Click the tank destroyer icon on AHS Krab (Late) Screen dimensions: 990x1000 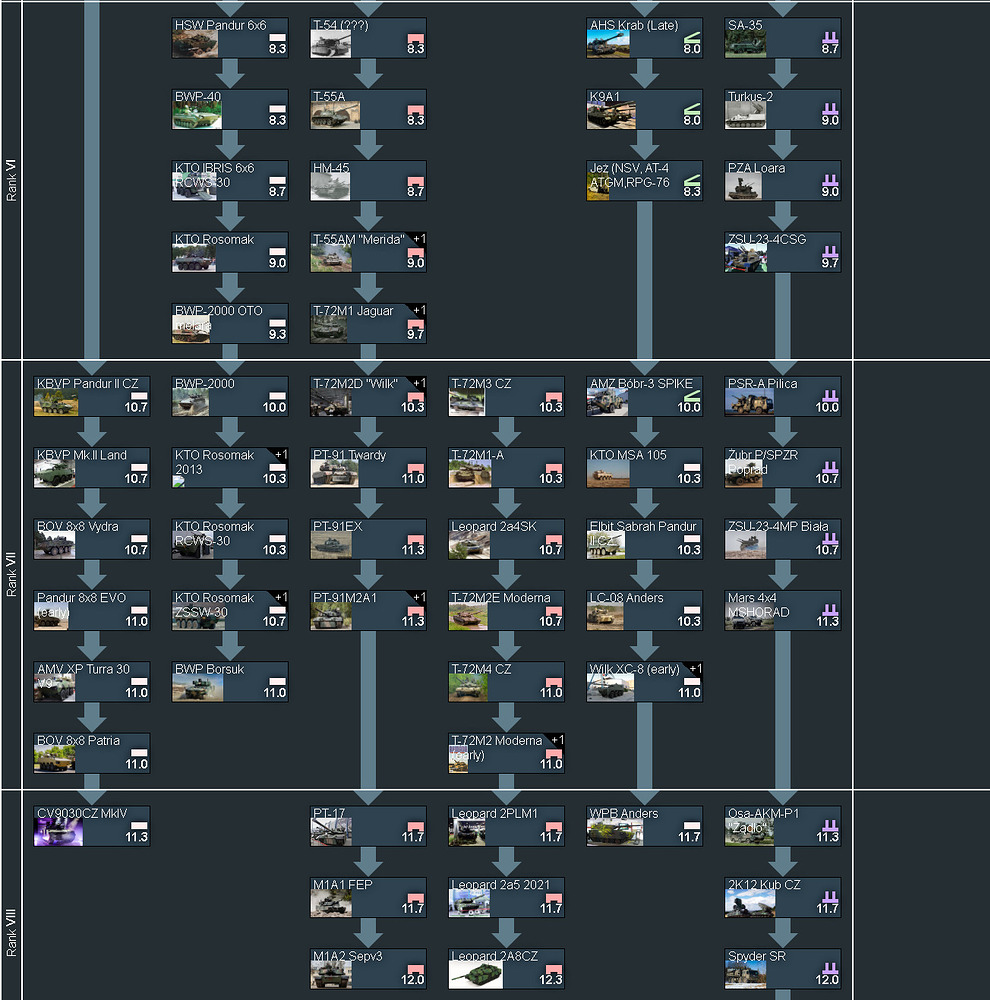click(x=692, y=36)
